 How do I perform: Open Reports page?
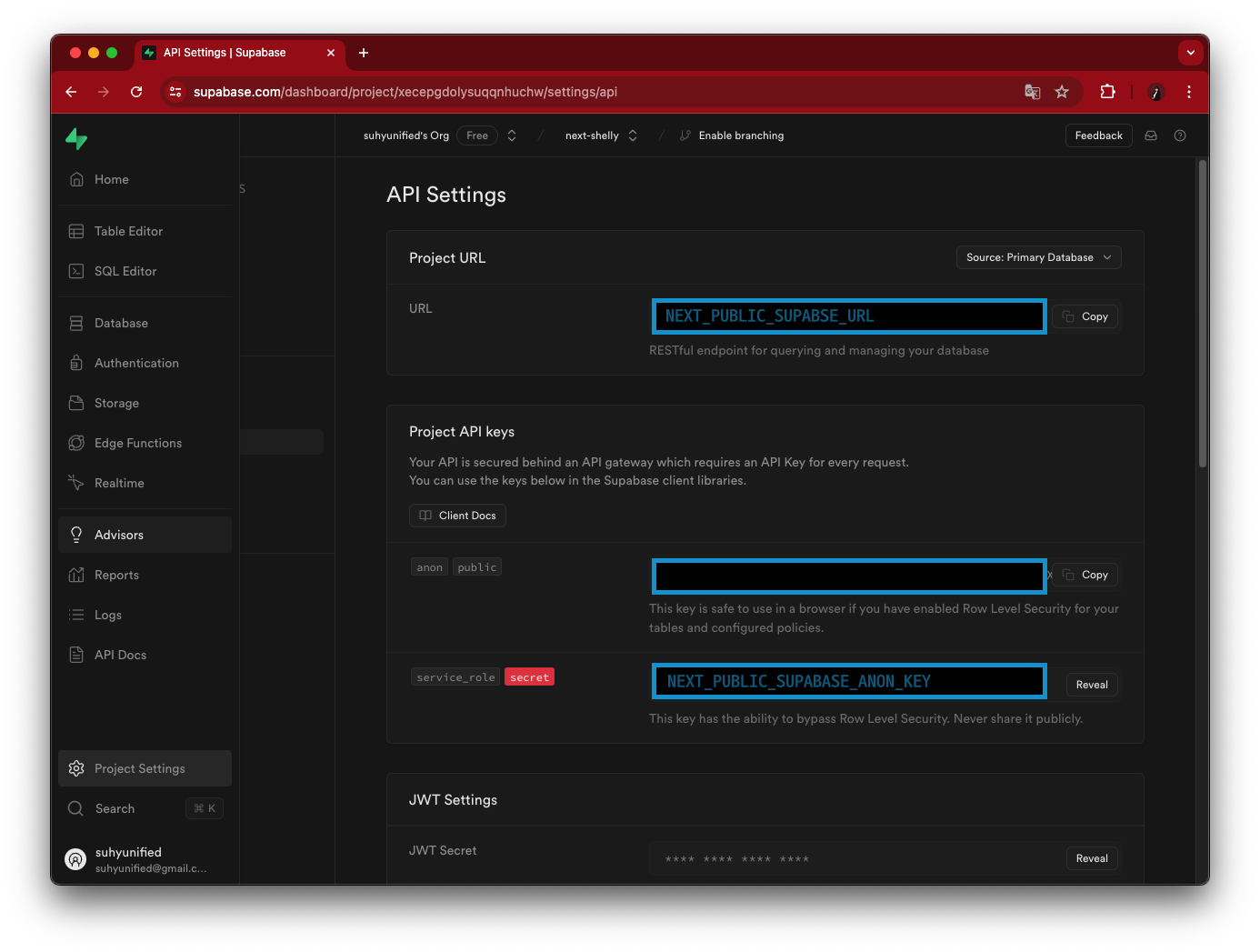click(145, 575)
